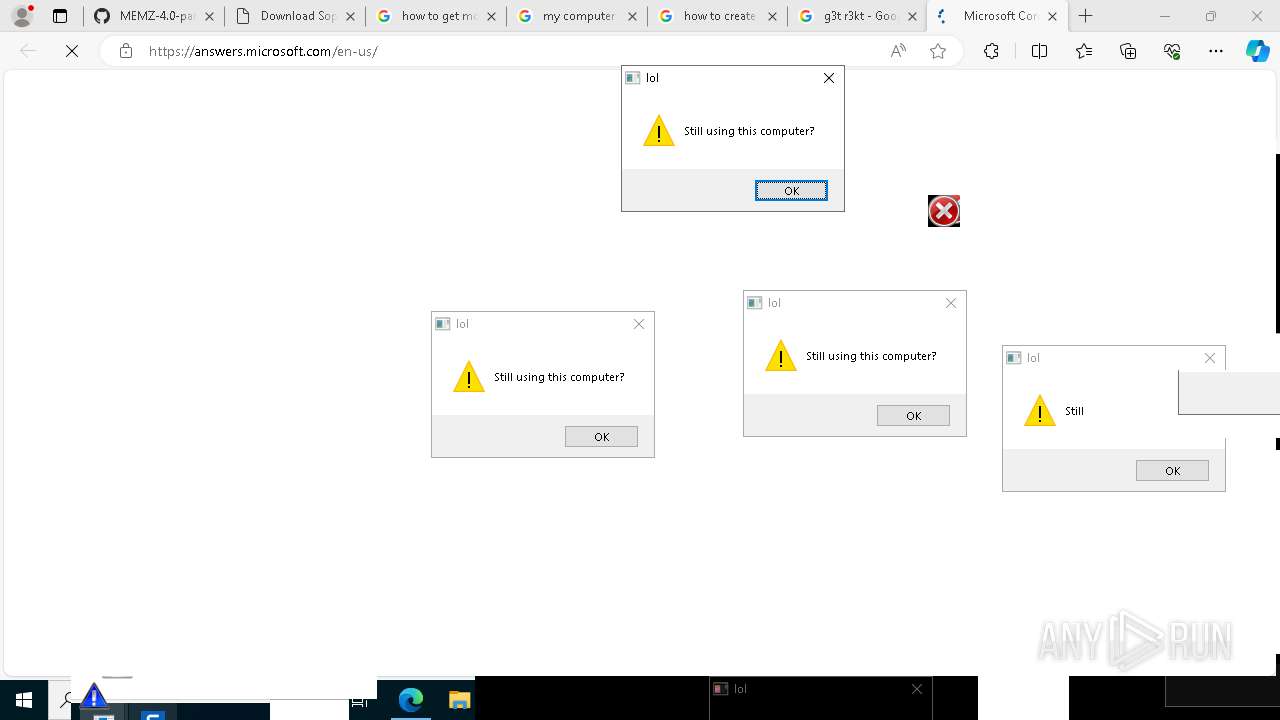Image resolution: width=1280 pixels, height=720 pixels.
Task: Click the site info lock icon
Action: click(x=126, y=51)
